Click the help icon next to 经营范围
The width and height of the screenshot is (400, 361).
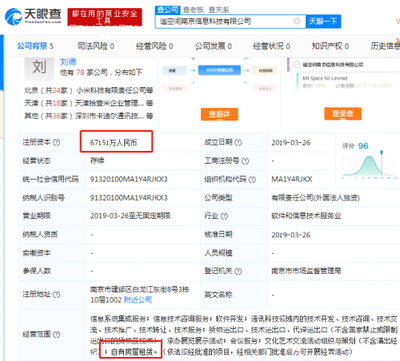point(56,334)
